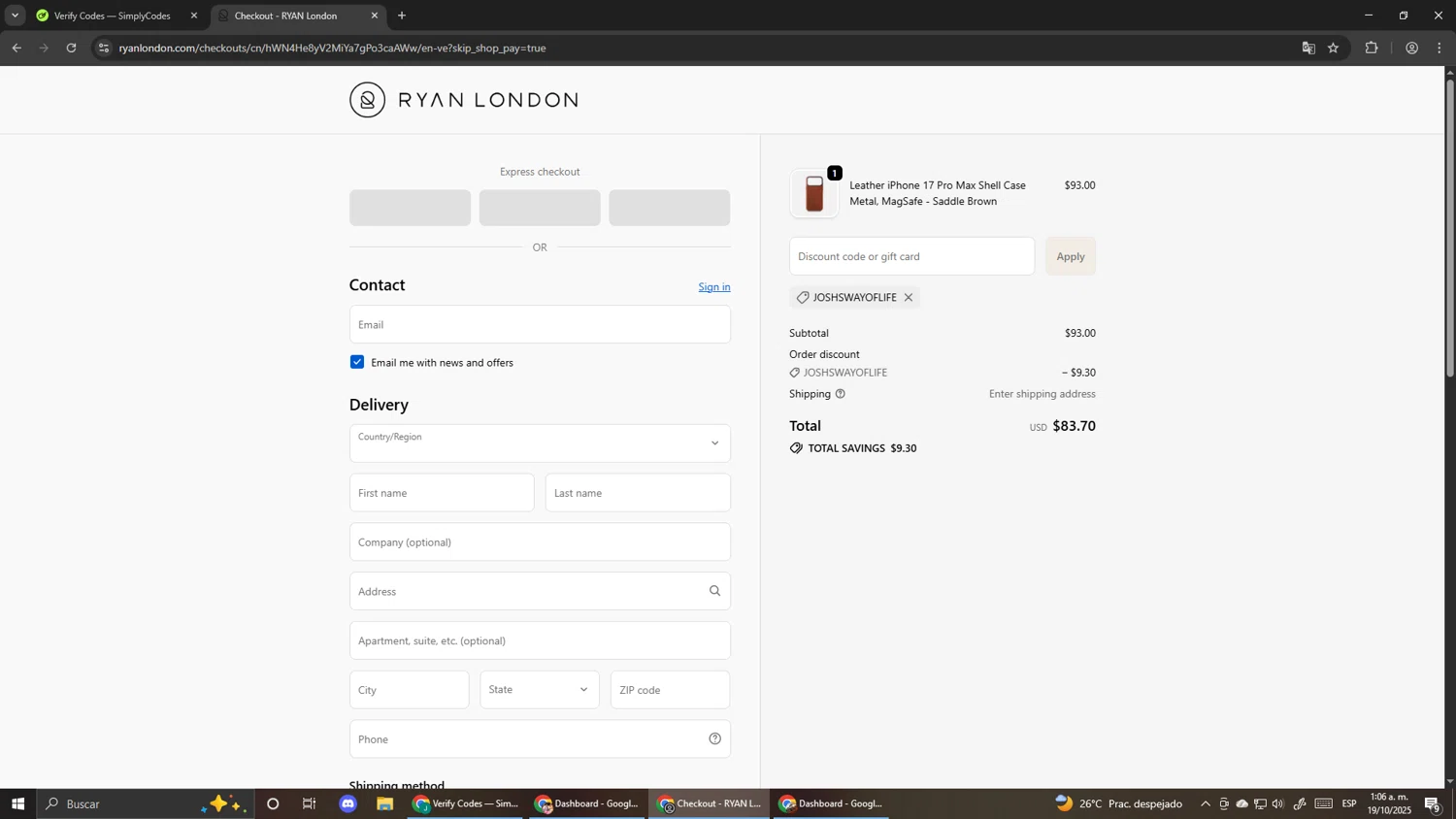Click the ESP language indicator in tray
The width and height of the screenshot is (1456, 819).
coord(1349,803)
